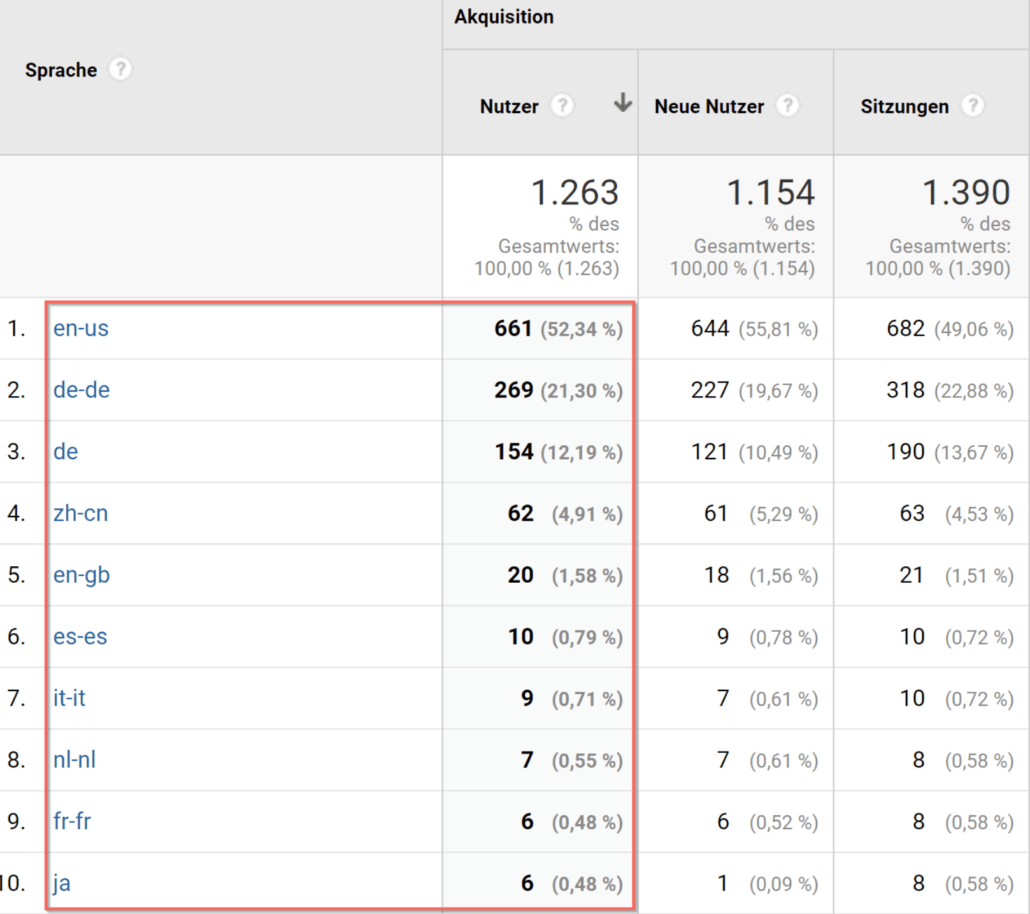Screen dimensions: 1030x914
Task: Click the 227 new users value for de-de
Action: 709,390
